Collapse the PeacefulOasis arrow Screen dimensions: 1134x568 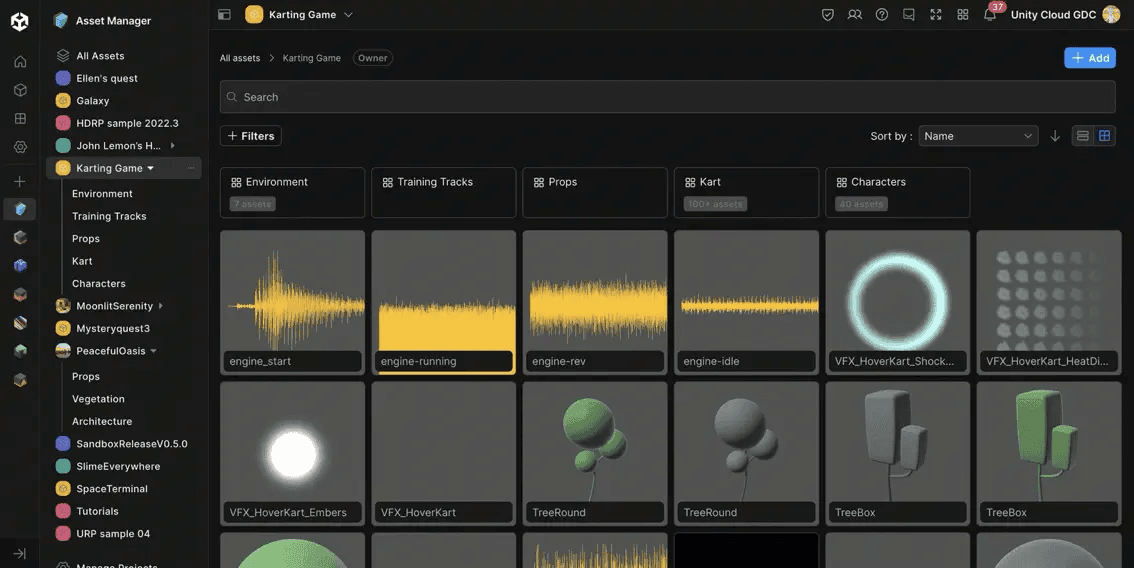point(153,351)
